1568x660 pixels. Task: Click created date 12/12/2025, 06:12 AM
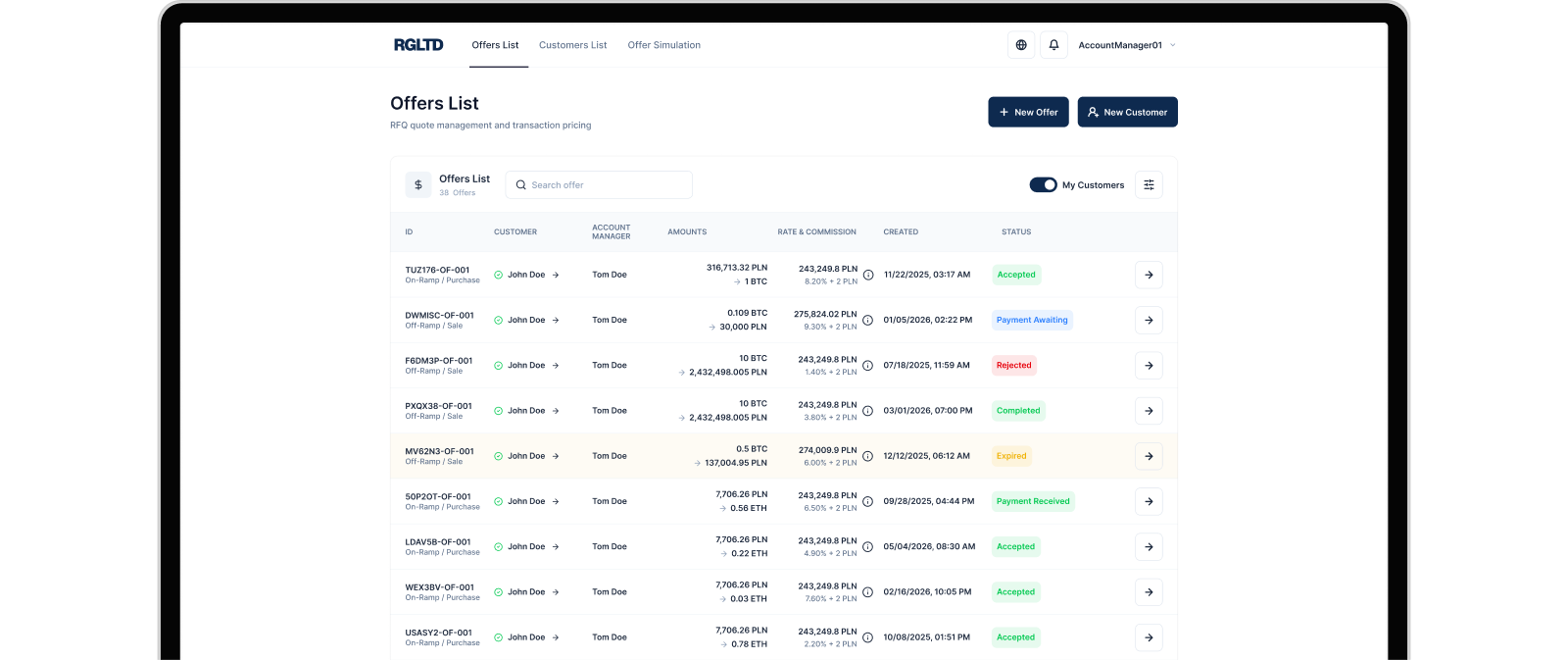(927, 456)
